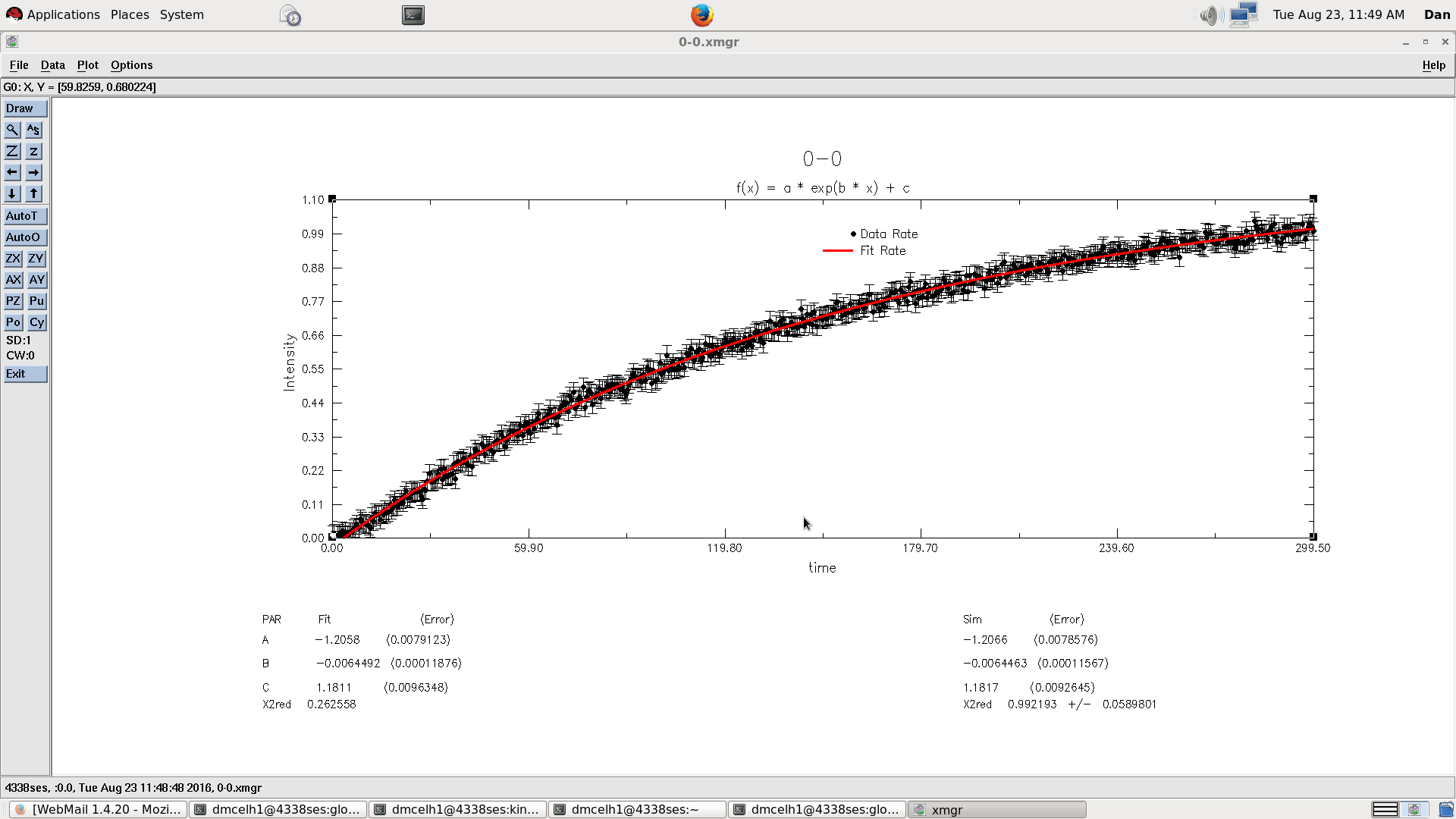Click the volume speaker icon
This screenshot has width=1456, height=819.
tap(1211, 14)
